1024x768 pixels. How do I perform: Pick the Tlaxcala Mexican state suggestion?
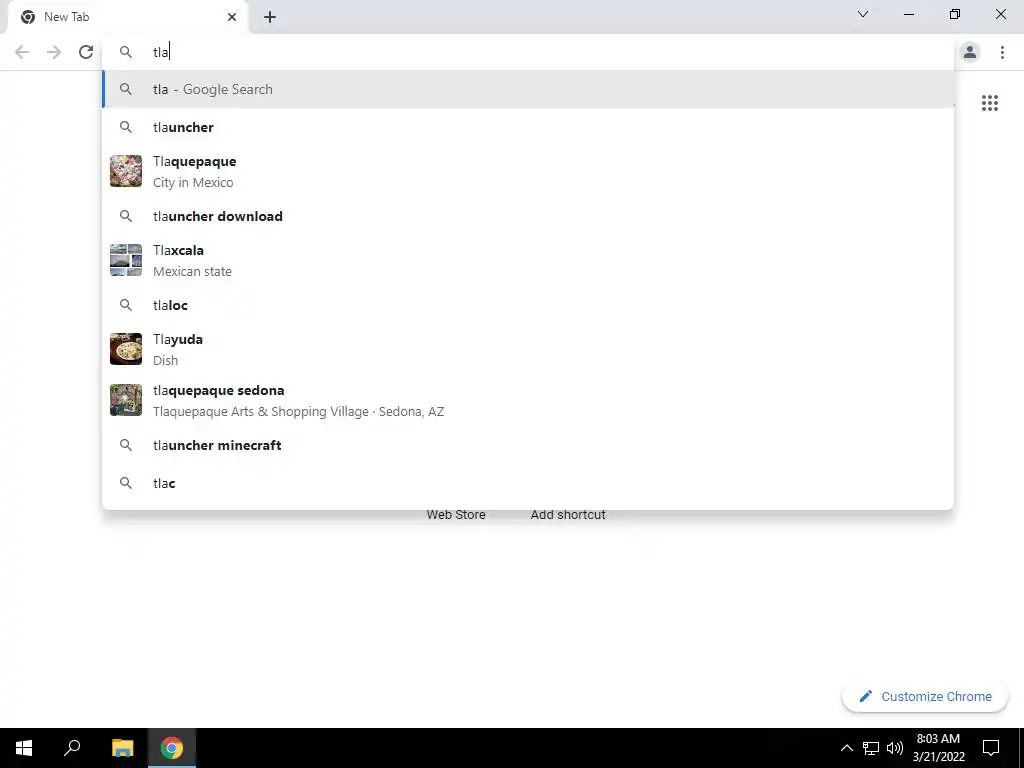click(528, 260)
